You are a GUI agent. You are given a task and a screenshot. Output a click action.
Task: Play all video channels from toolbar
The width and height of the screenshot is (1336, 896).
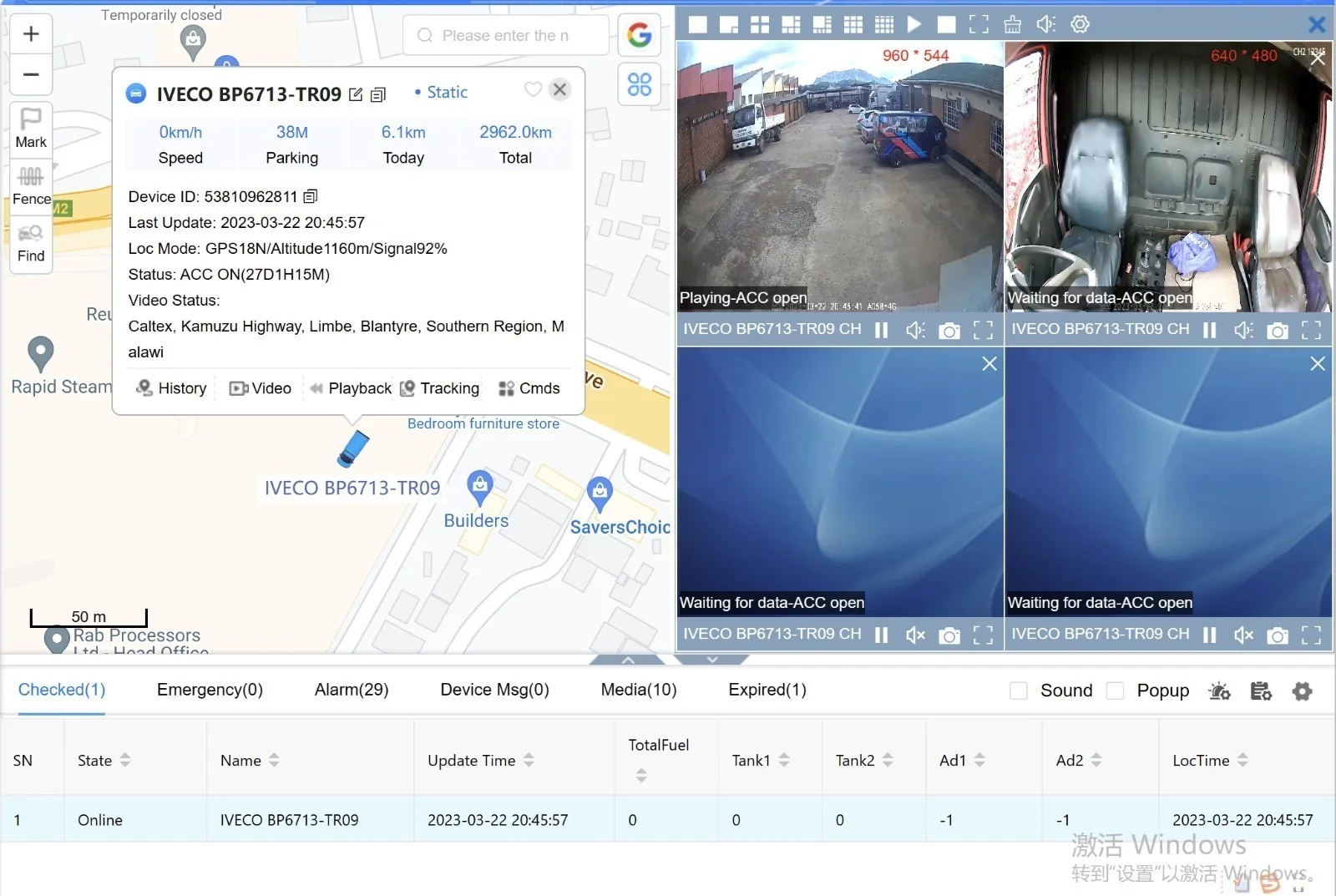(x=914, y=25)
